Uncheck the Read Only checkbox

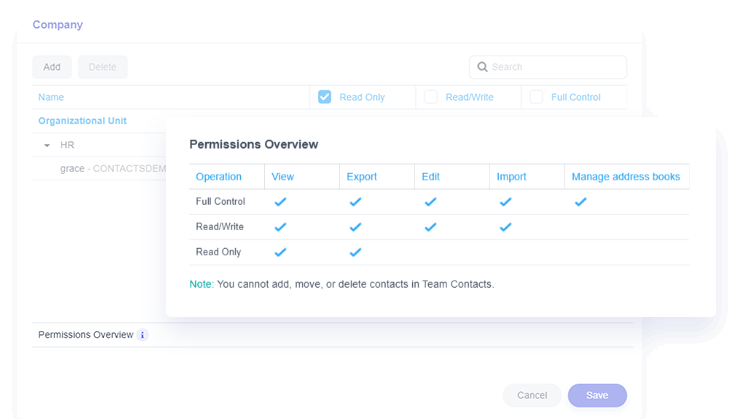[325, 97]
